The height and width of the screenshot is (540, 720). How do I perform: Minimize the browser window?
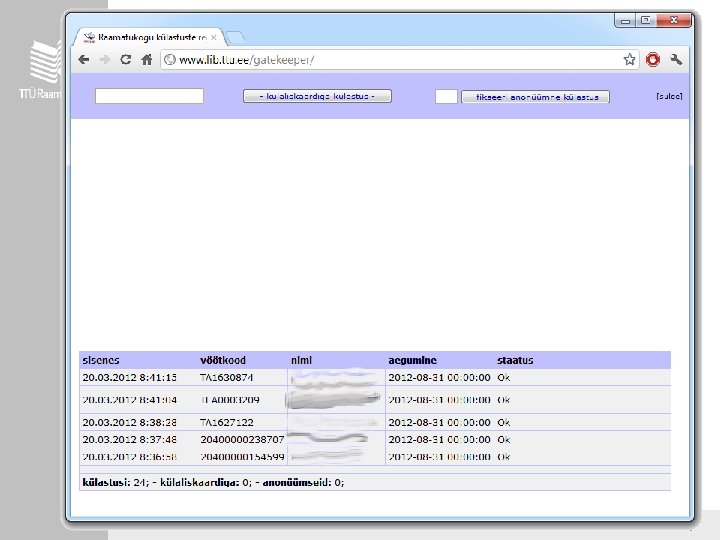click(625, 21)
